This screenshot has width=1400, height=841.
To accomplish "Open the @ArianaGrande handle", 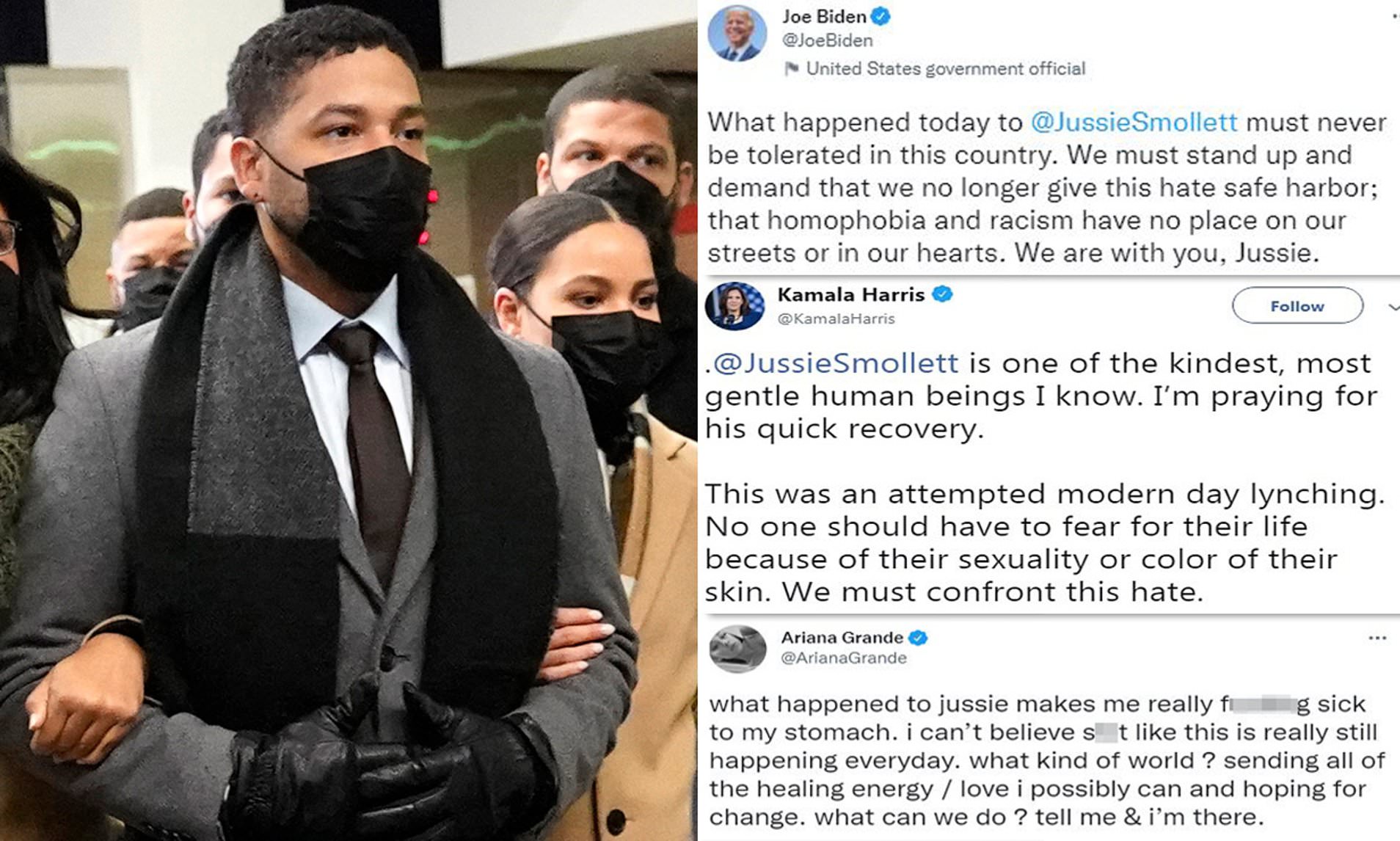I will pyautogui.click(x=844, y=658).
